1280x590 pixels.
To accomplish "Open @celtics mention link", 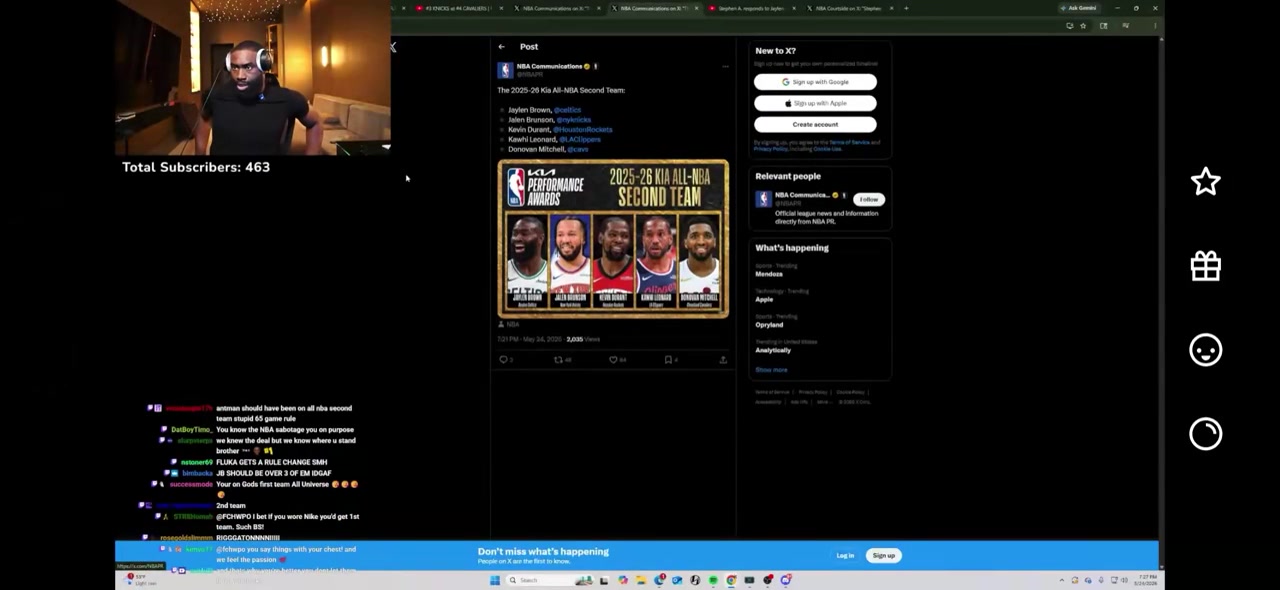I will [567, 110].
